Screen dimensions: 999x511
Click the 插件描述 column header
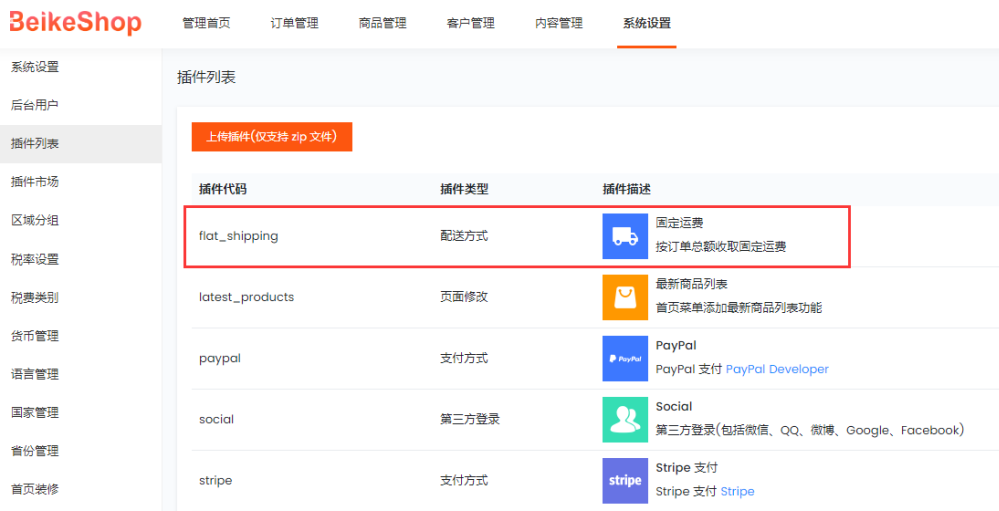click(x=626, y=189)
